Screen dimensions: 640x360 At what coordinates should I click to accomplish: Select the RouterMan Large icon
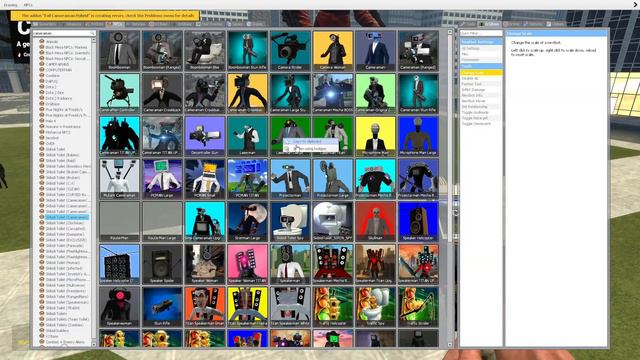(162, 221)
